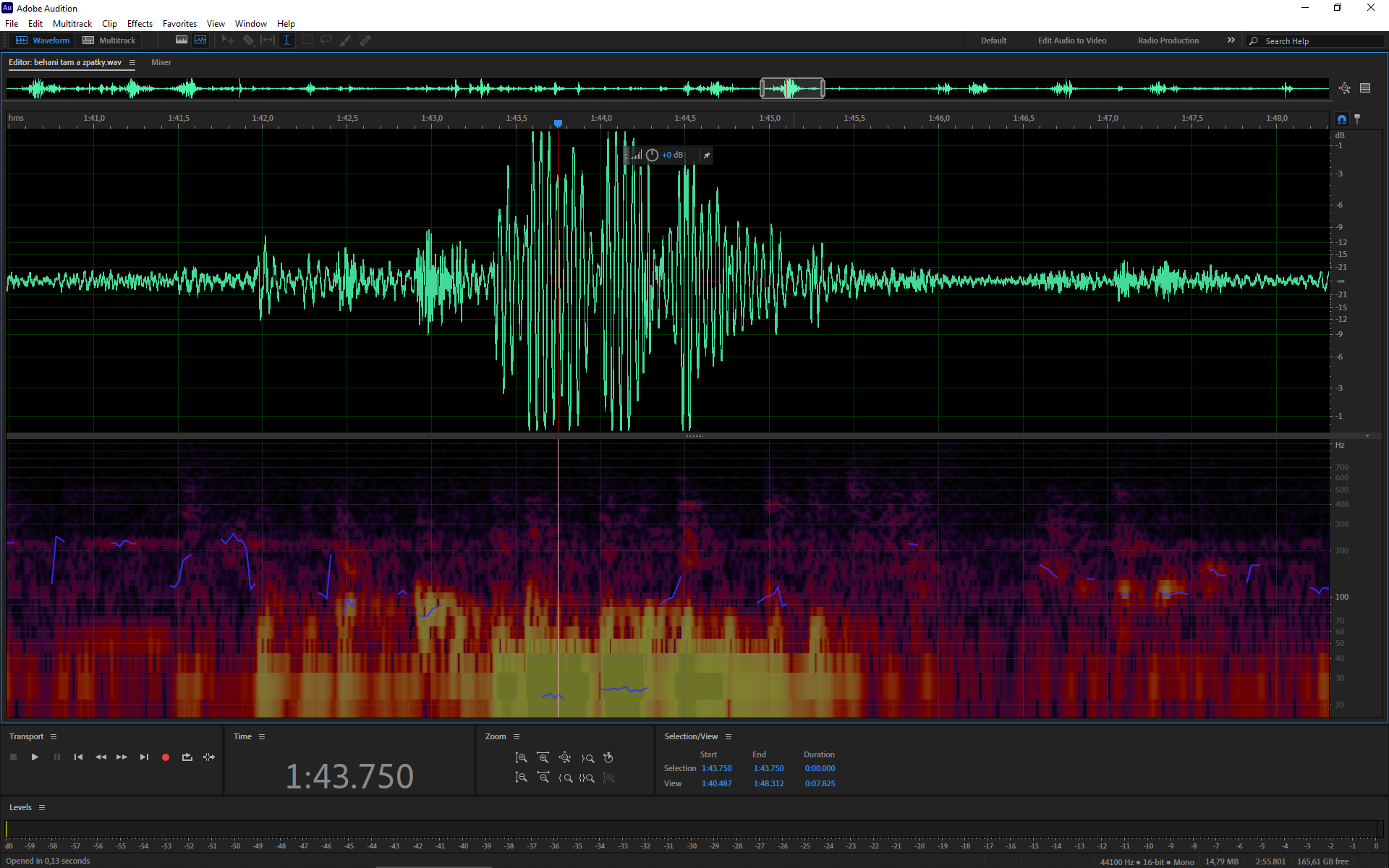This screenshot has height=868, width=1389.
Task: Select the Radio Production workspace
Action: point(1168,41)
